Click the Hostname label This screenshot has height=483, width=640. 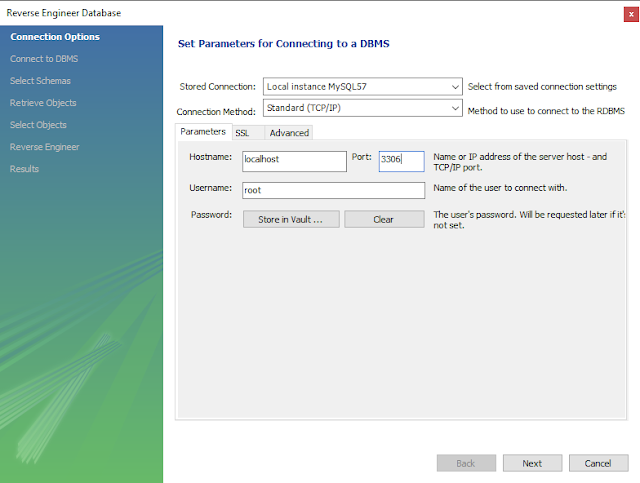tap(211, 157)
